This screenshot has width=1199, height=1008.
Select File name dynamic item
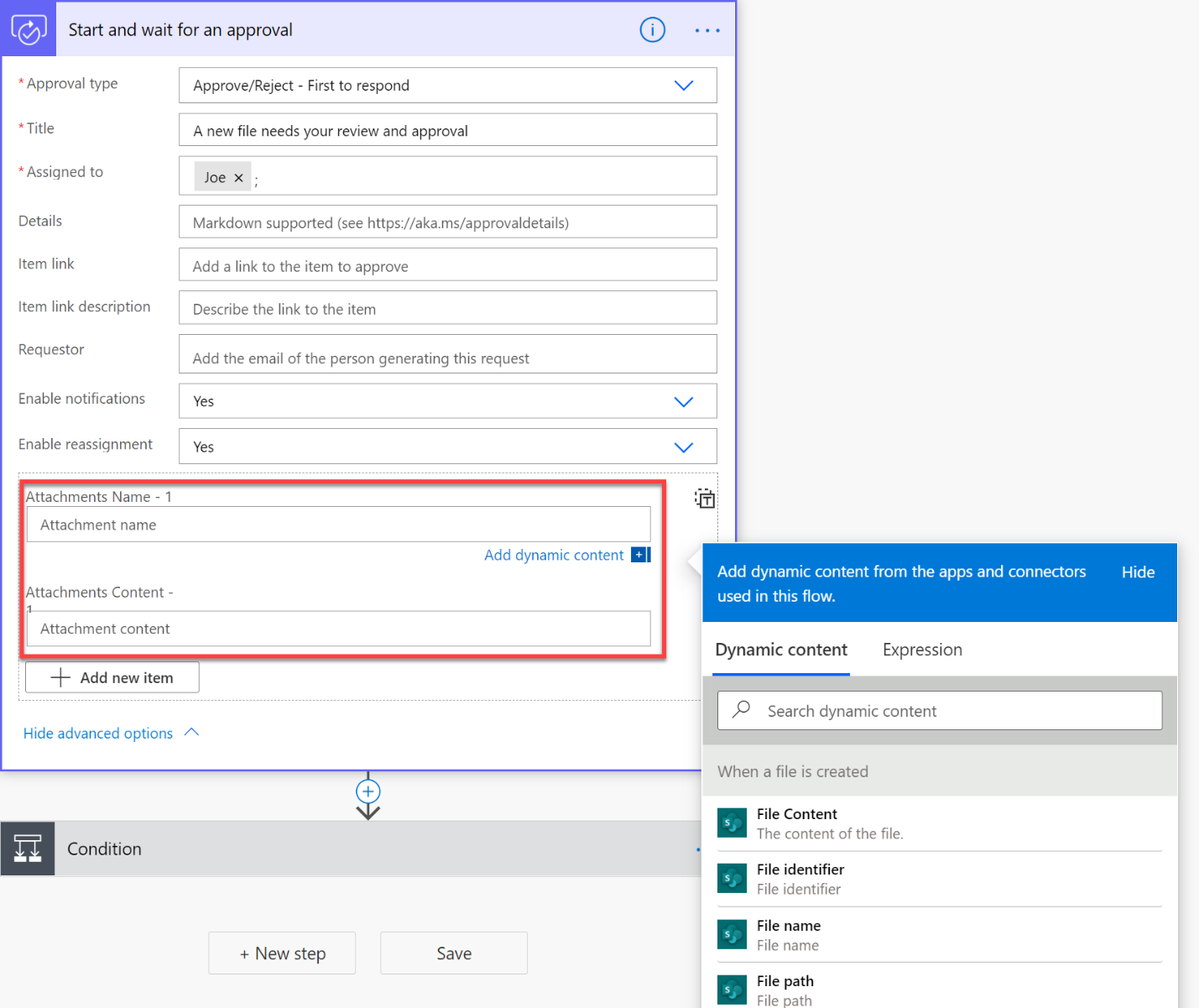click(x=940, y=935)
